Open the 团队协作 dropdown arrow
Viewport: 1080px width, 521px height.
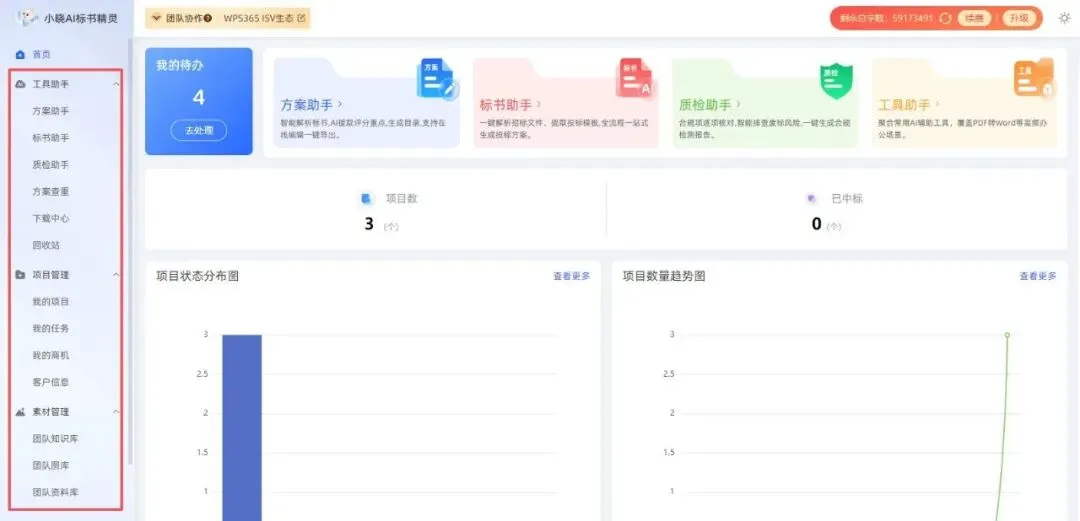click(156, 18)
